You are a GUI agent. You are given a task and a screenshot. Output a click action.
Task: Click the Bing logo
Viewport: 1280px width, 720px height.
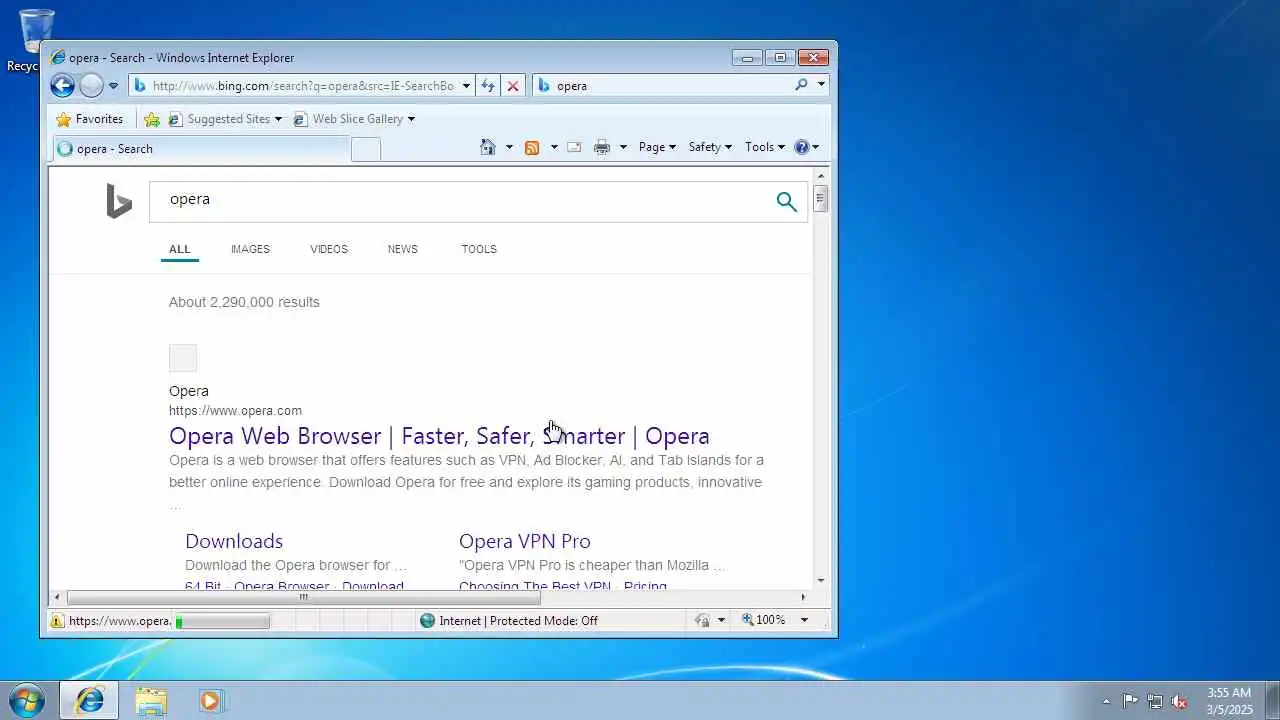tap(119, 201)
